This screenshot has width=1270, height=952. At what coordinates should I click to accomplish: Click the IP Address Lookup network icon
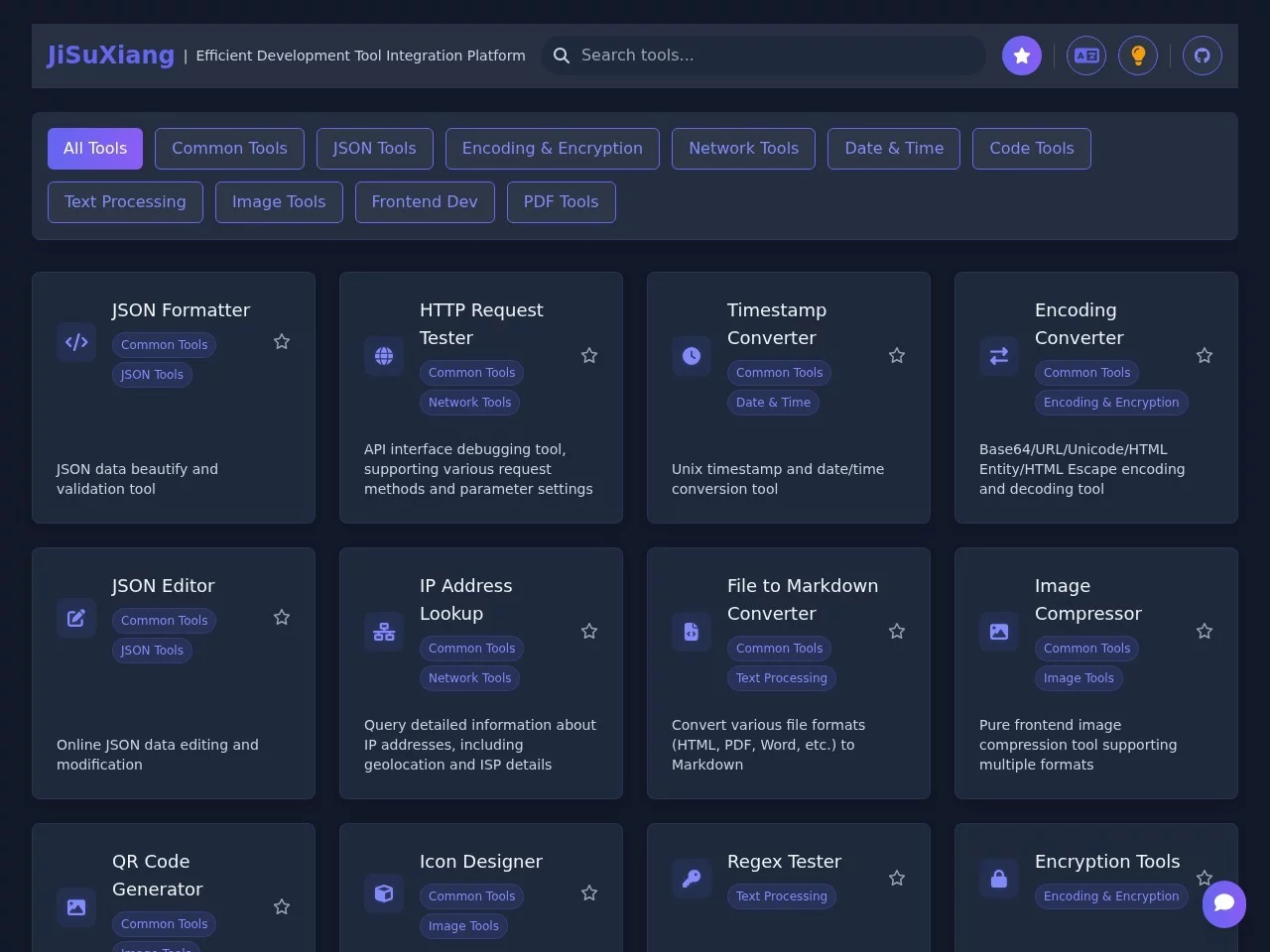pos(384,632)
